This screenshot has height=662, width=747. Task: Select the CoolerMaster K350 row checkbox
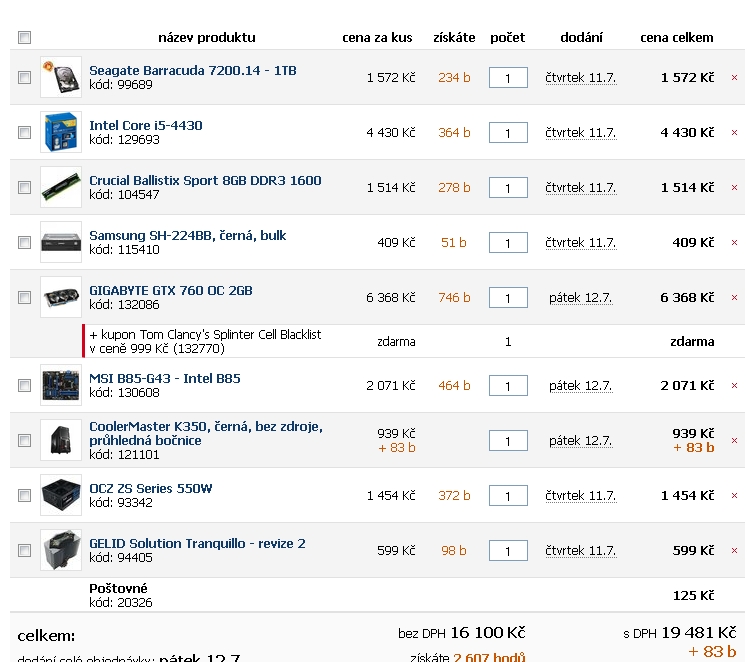25,440
